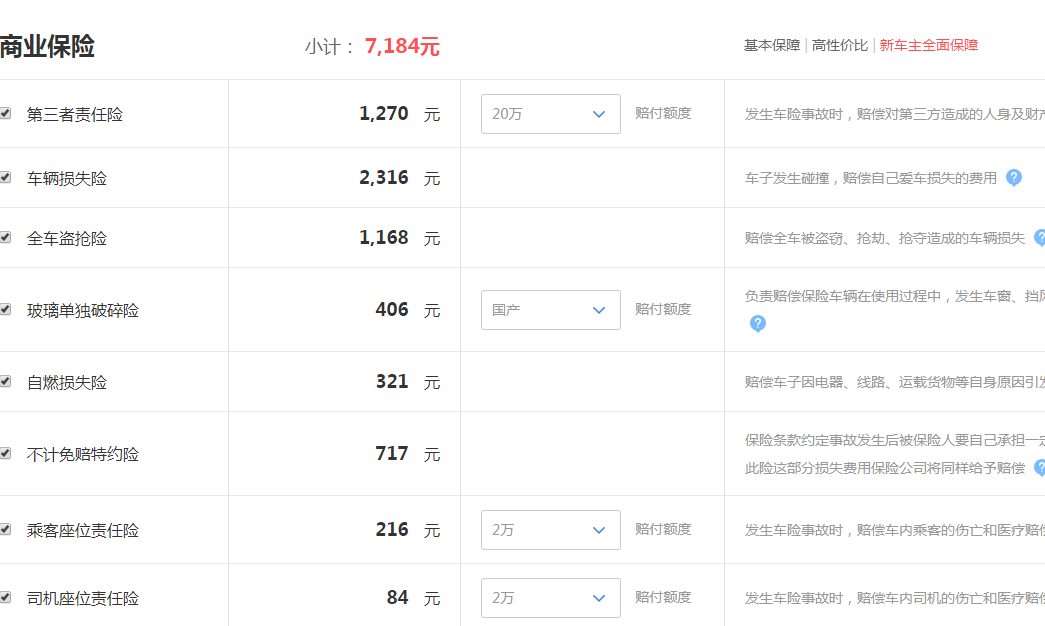Click the 321 price value
1045x626 pixels.
[392, 382]
